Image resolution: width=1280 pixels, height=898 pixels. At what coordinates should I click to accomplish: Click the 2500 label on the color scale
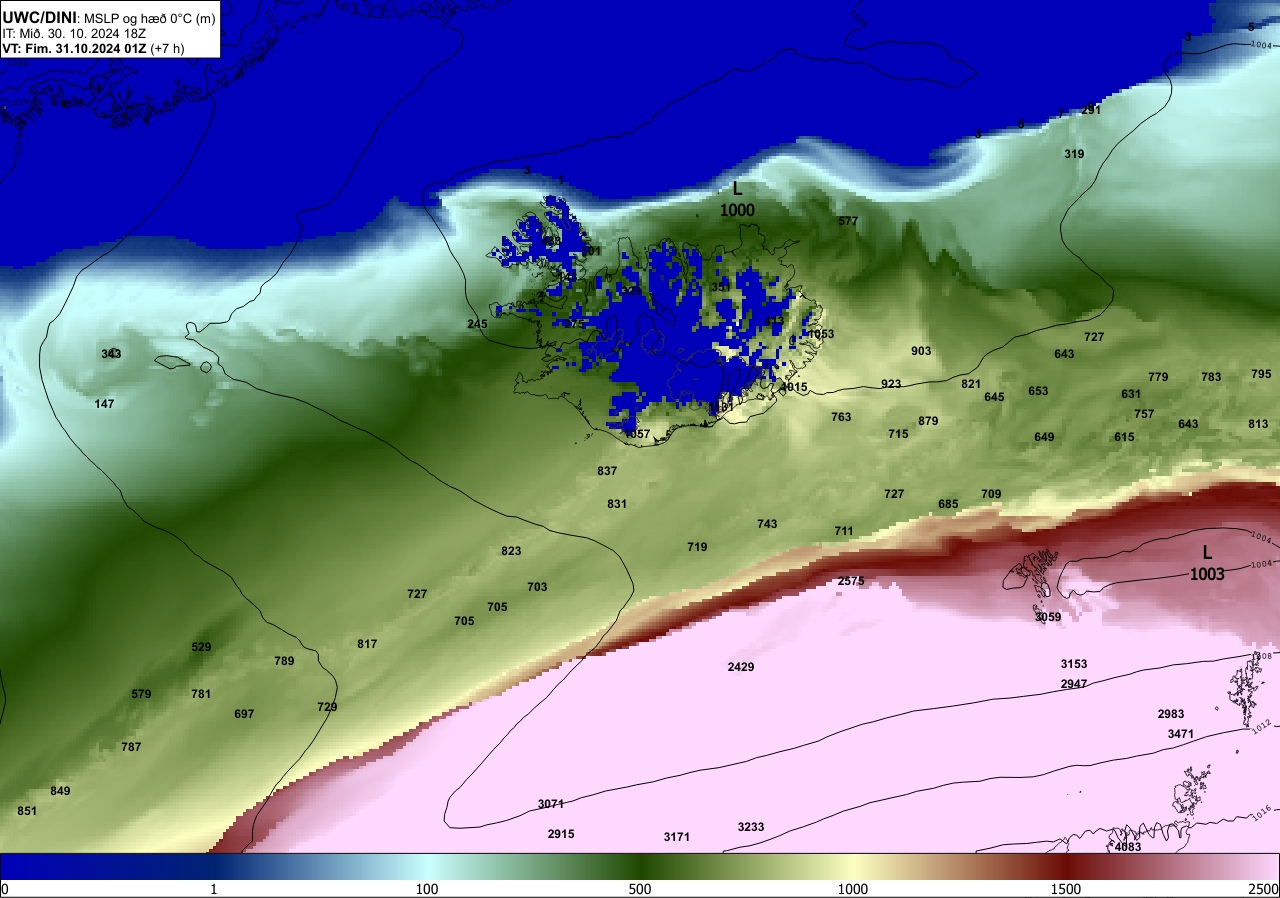(1263, 889)
